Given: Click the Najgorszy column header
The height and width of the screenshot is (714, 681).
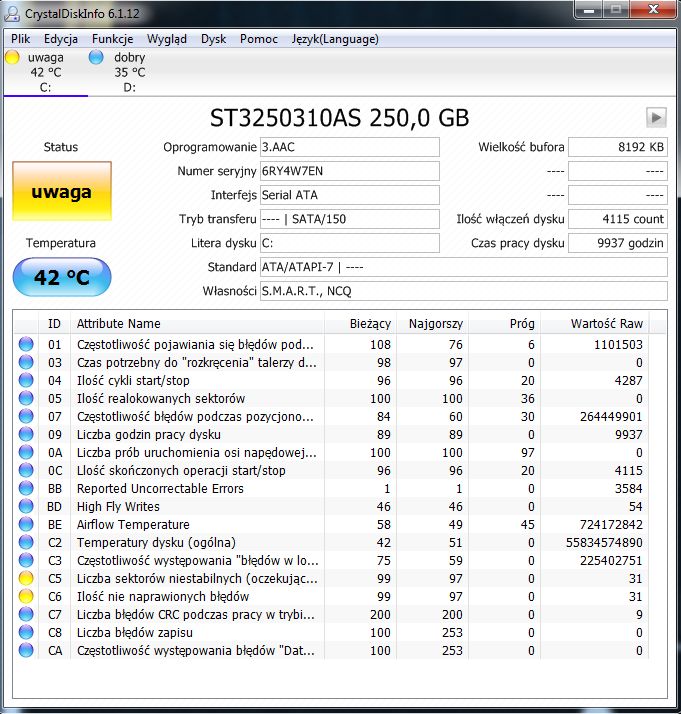Looking at the screenshot, I should click(432, 323).
